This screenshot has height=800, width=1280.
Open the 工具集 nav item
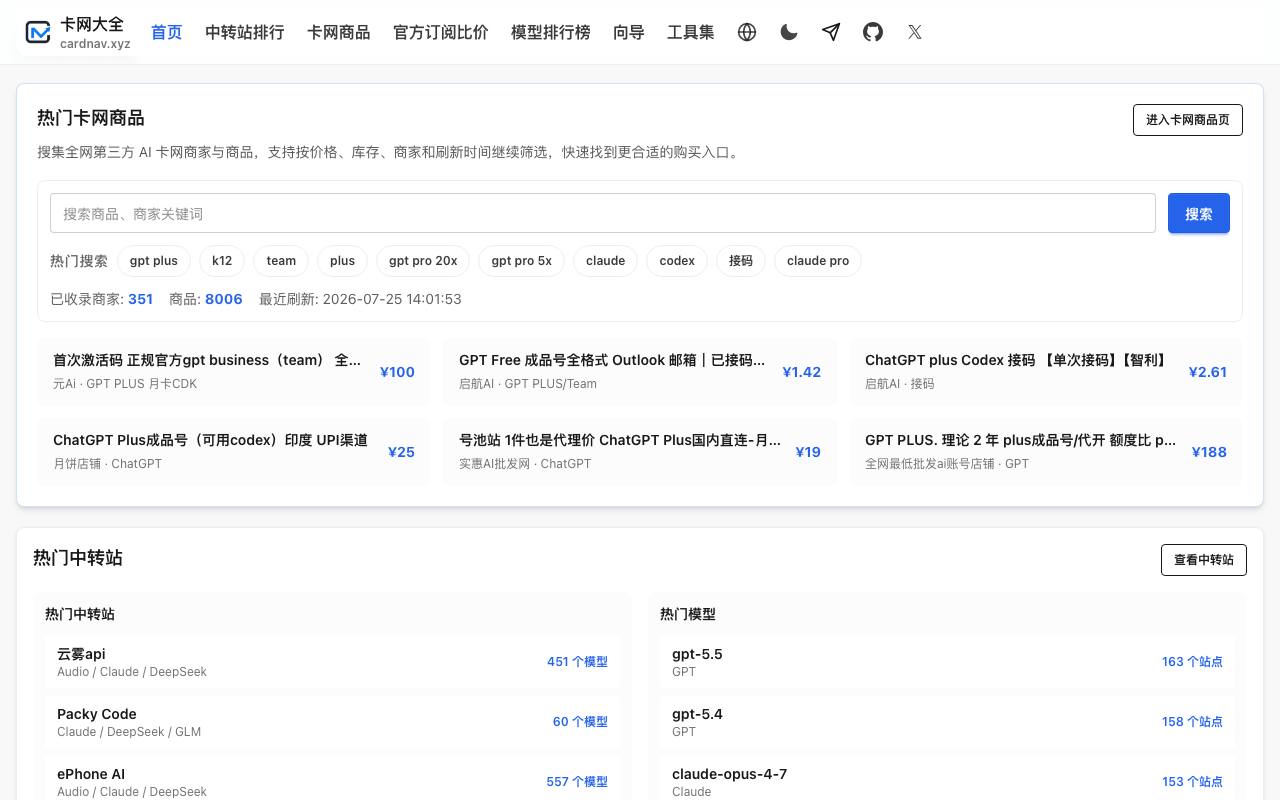pyautogui.click(x=691, y=32)
